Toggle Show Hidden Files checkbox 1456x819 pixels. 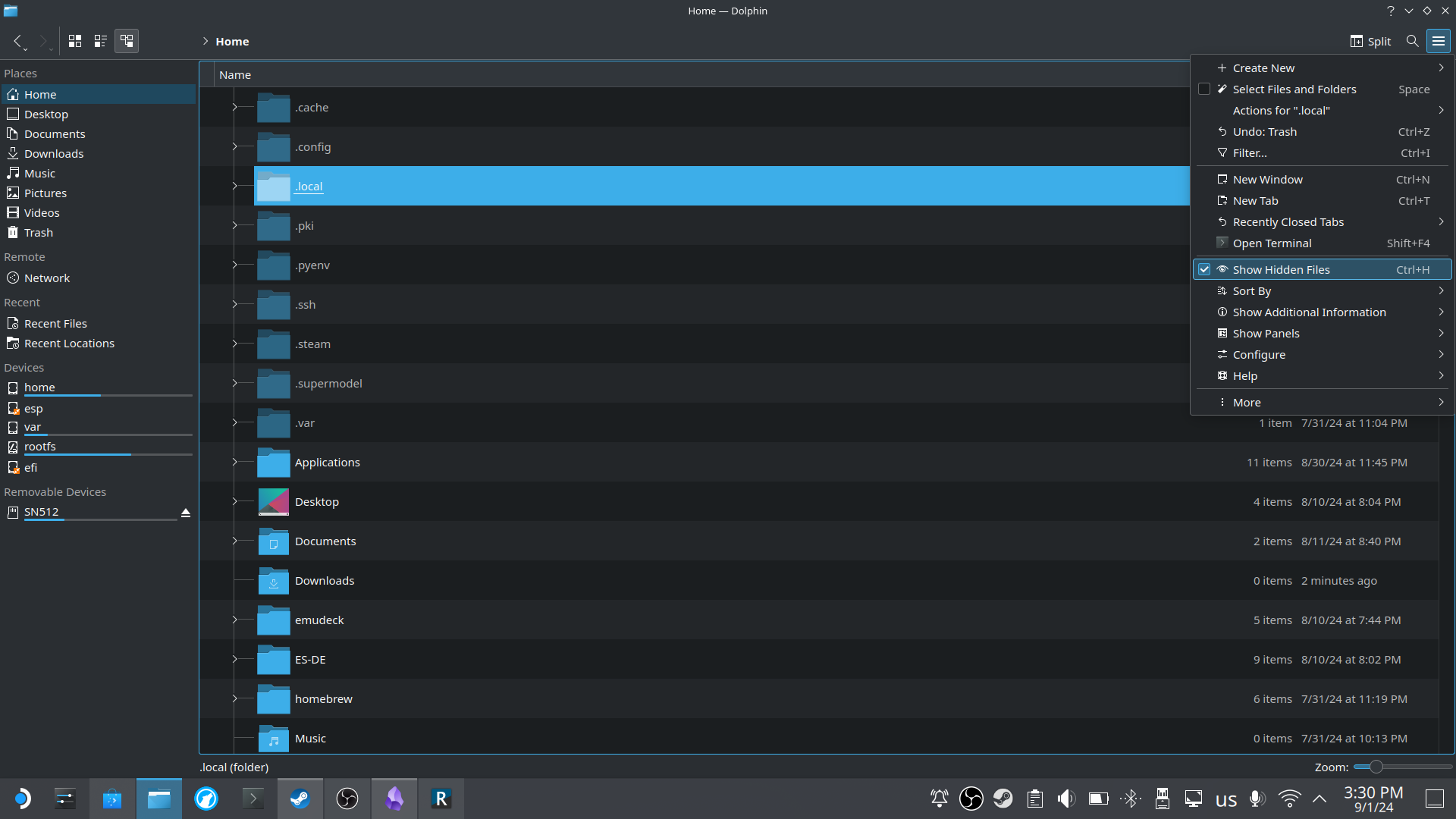(x=1204, y=270)
